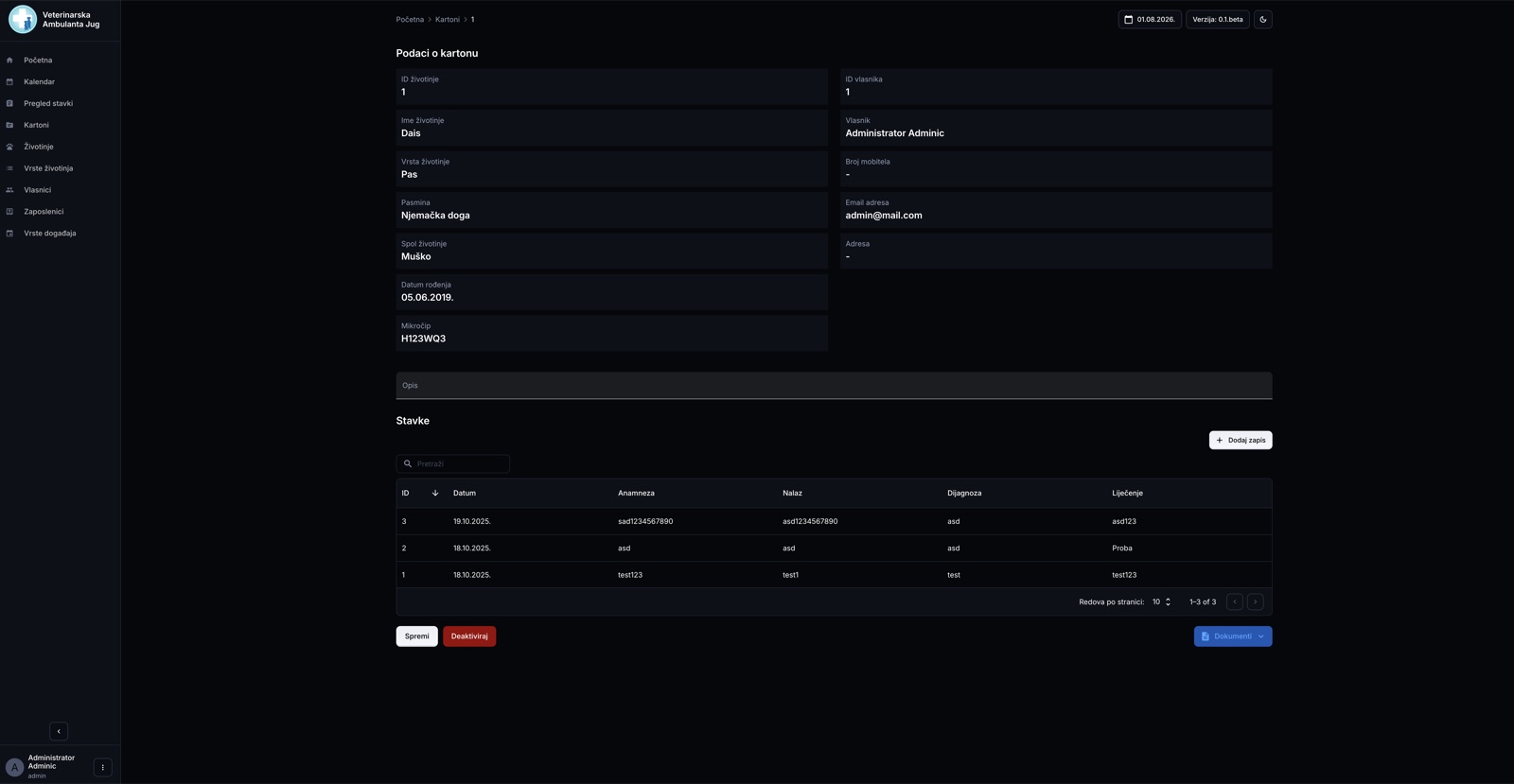Click the calendar icon next to 01.08.2026.
Screen dimensions: 1514x784
click(1128, 19)
